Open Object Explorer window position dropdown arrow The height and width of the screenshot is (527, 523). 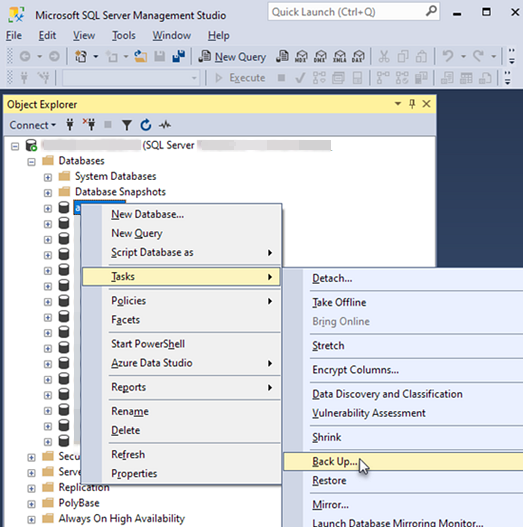coord(398,104)
